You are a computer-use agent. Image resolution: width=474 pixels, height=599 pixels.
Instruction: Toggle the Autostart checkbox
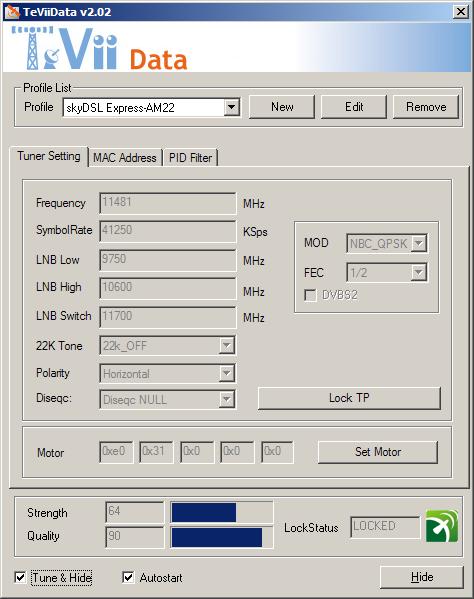click(128, 577)
